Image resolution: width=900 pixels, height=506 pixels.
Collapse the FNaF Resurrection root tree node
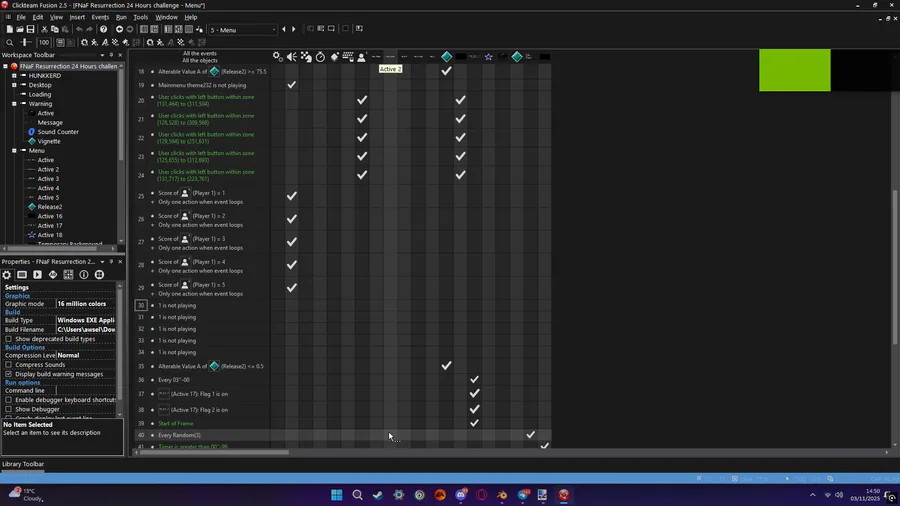(x=5, y=66)
